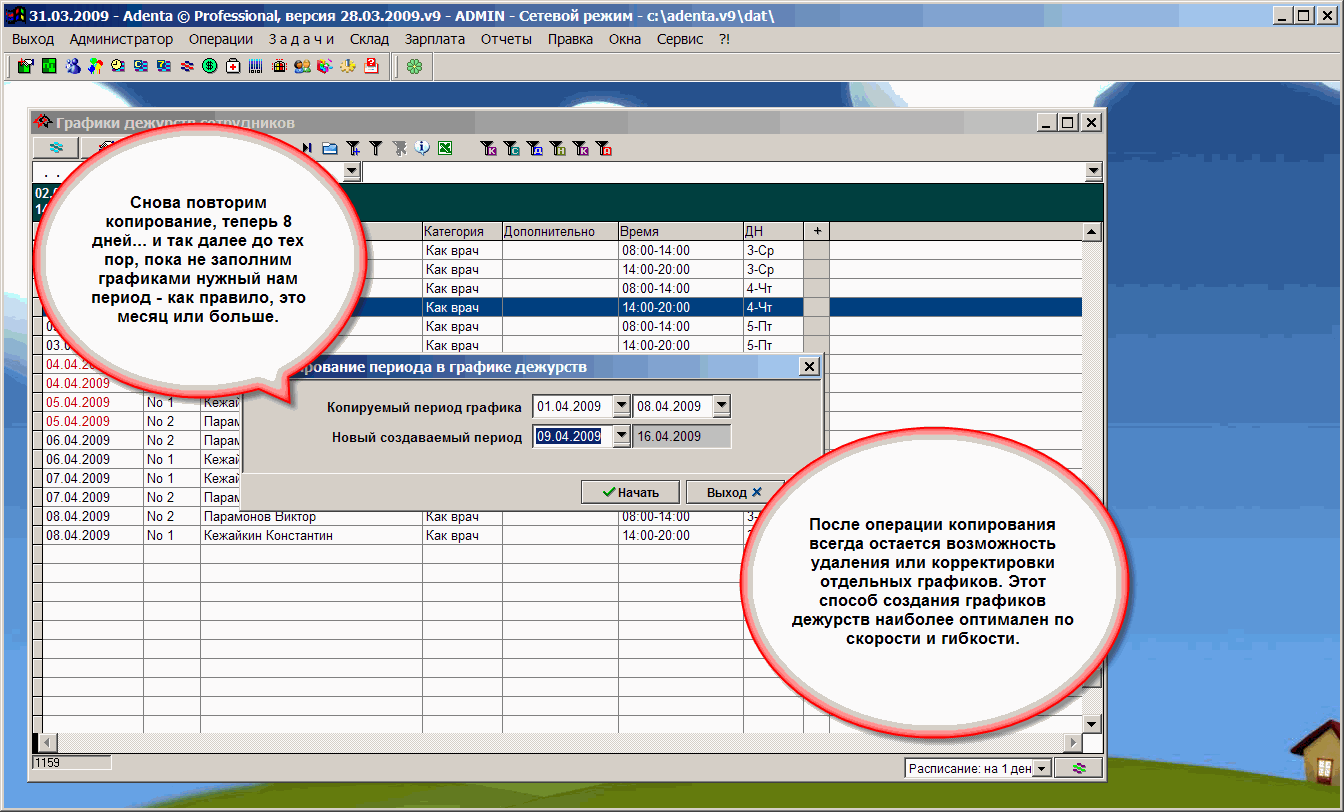The width and height of the screenshot is (1344, 812).
Task: Open the start date dropdown for copied period
Action: point(621,407)
